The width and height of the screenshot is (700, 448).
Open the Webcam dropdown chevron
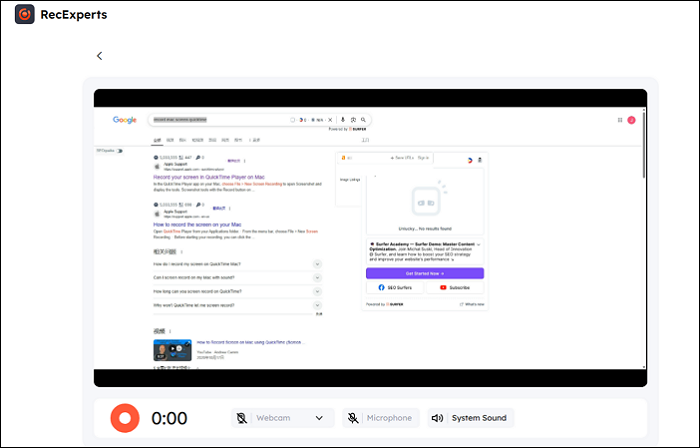pos(319,418)
